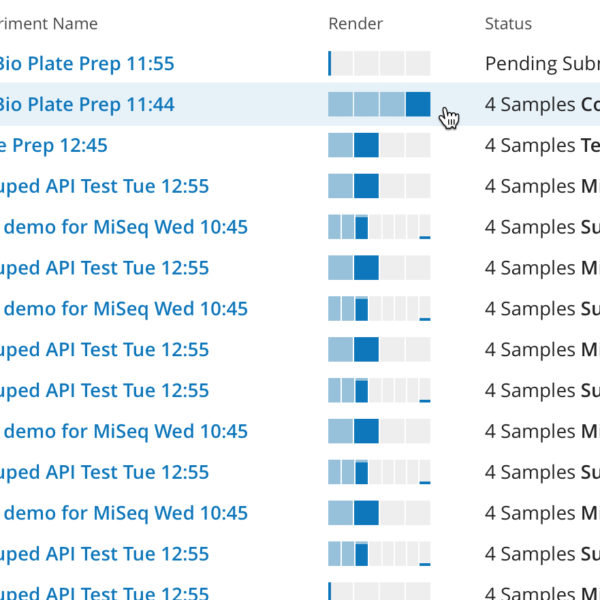Click the dark blue last segment in the Bio Plate Prep 11:44 render bar
The height and width of the screenshot is (600, 600).
(x=418, y=105)
